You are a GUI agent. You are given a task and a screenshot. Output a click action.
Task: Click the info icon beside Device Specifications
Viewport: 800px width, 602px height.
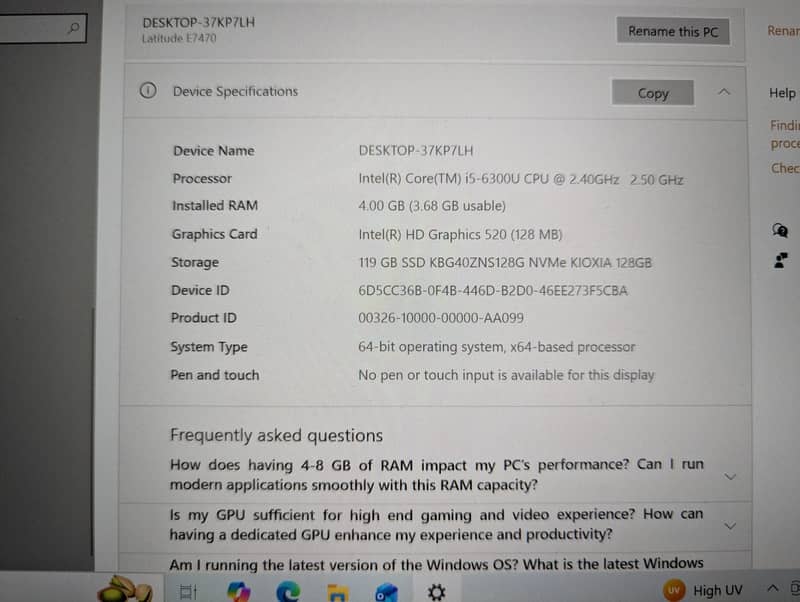click(148, 91)
